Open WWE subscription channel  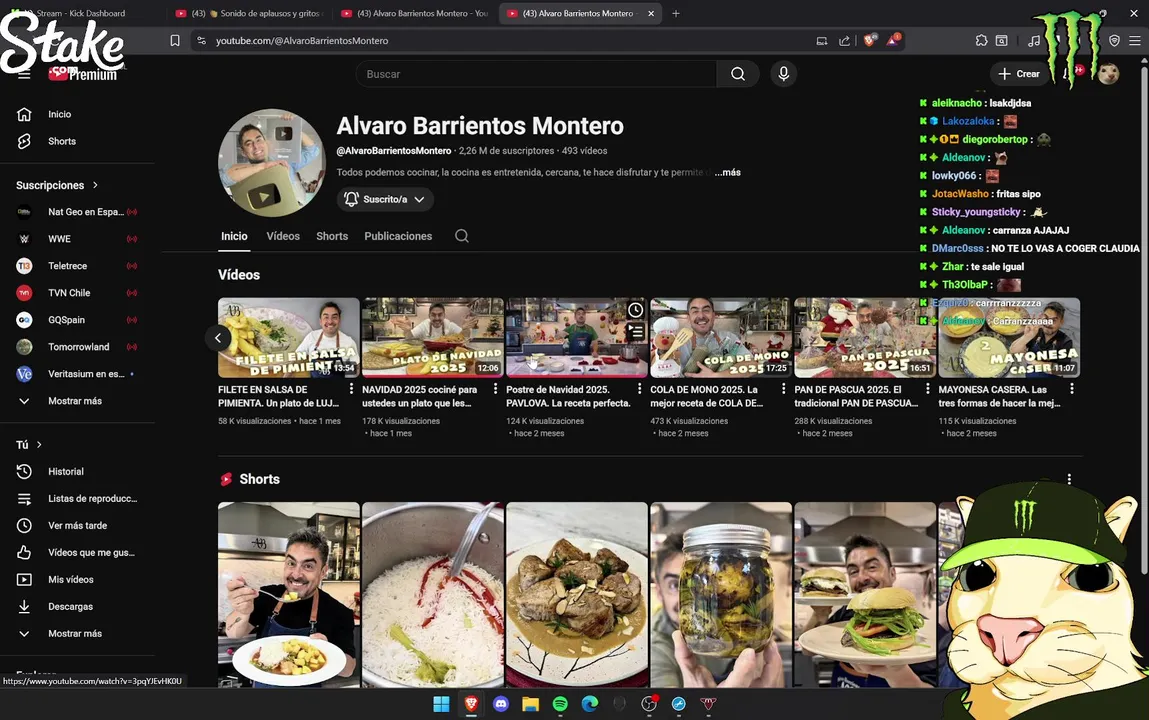click(x=77, y=239)
